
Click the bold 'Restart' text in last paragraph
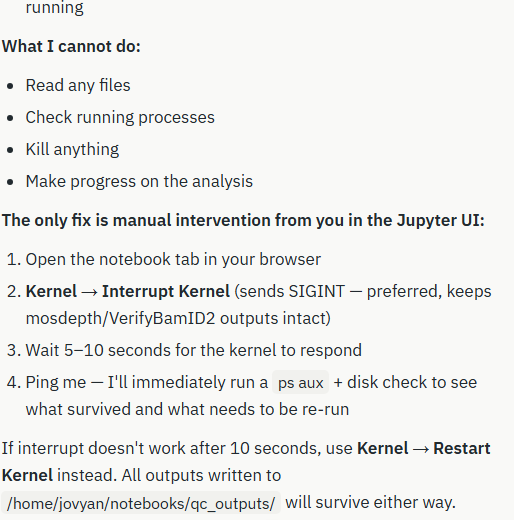[462, 448]
